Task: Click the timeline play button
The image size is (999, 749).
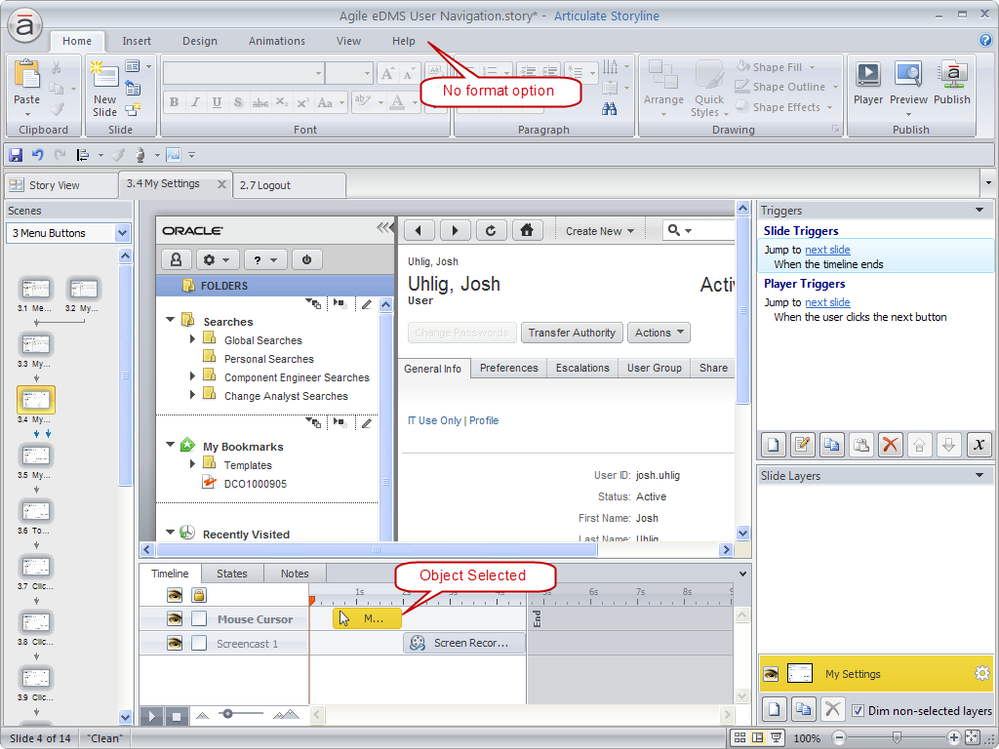Action: [153, 716]
